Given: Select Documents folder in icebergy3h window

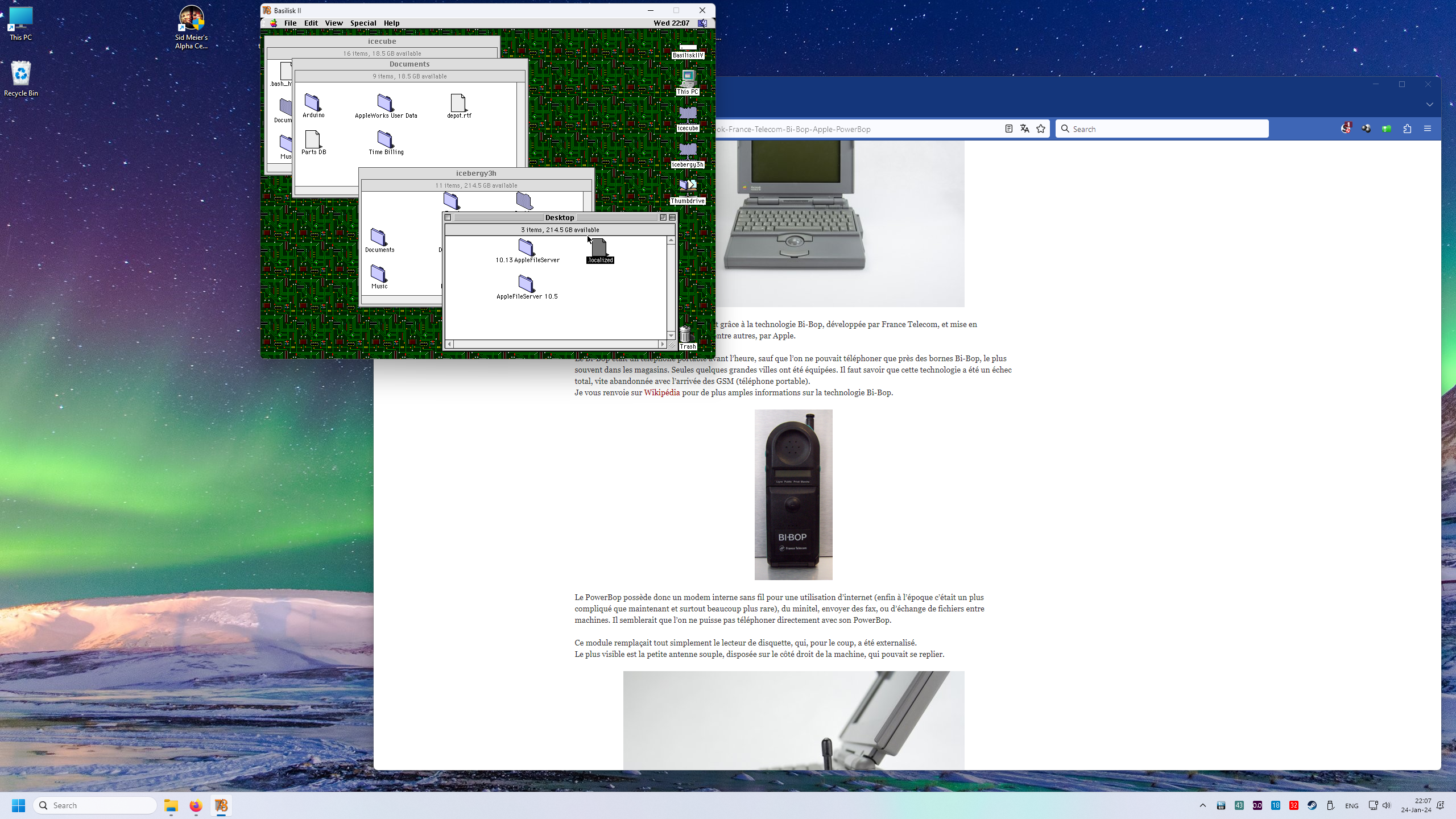Looking at the screenshot, I should [x=379, y=240].
